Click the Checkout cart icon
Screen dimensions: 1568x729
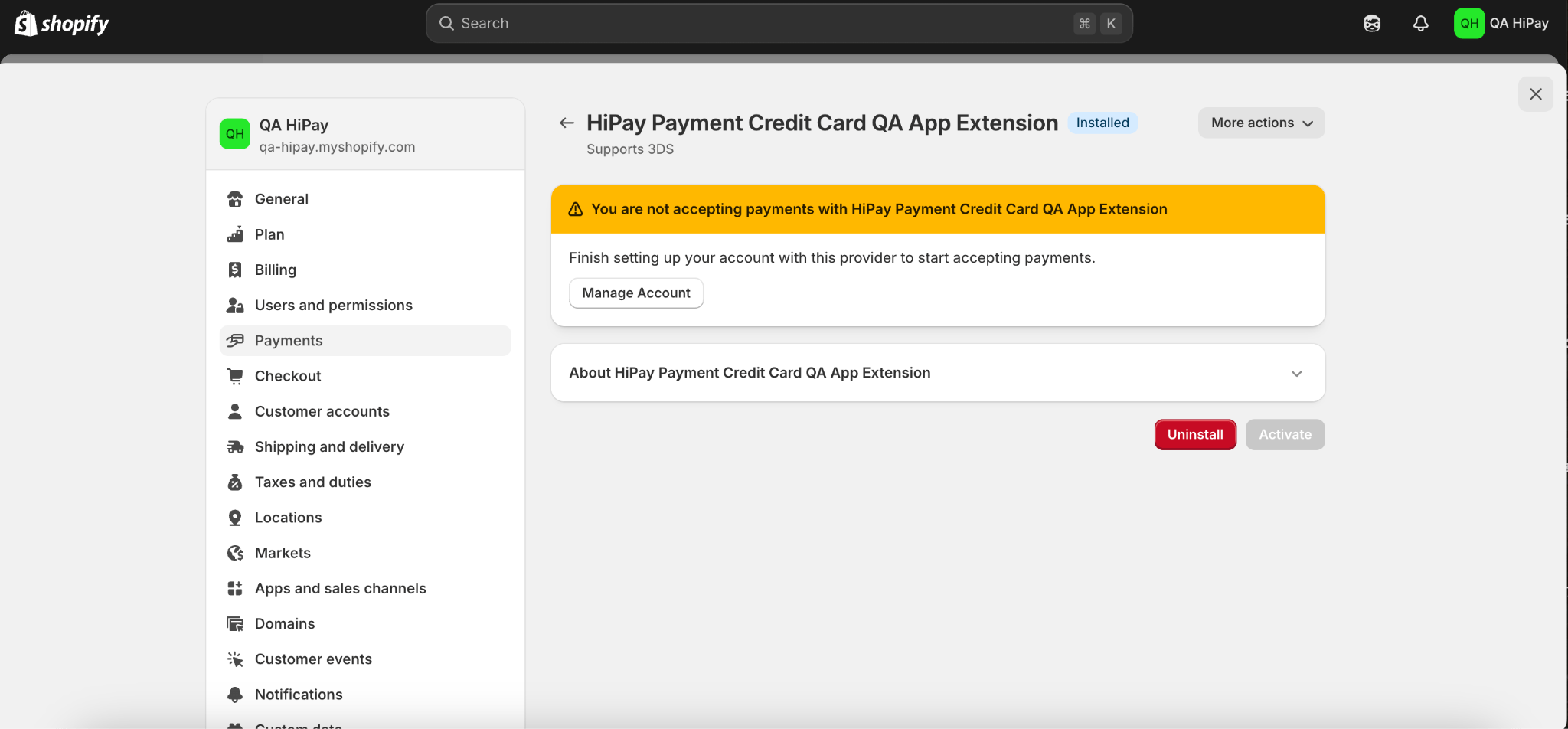235,376
